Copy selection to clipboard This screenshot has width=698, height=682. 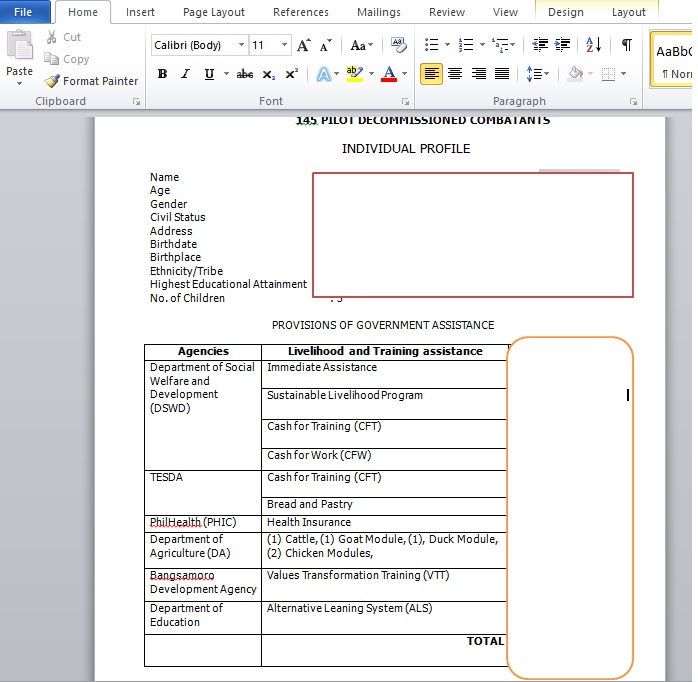pyautogui.click(x=67, y=59)
